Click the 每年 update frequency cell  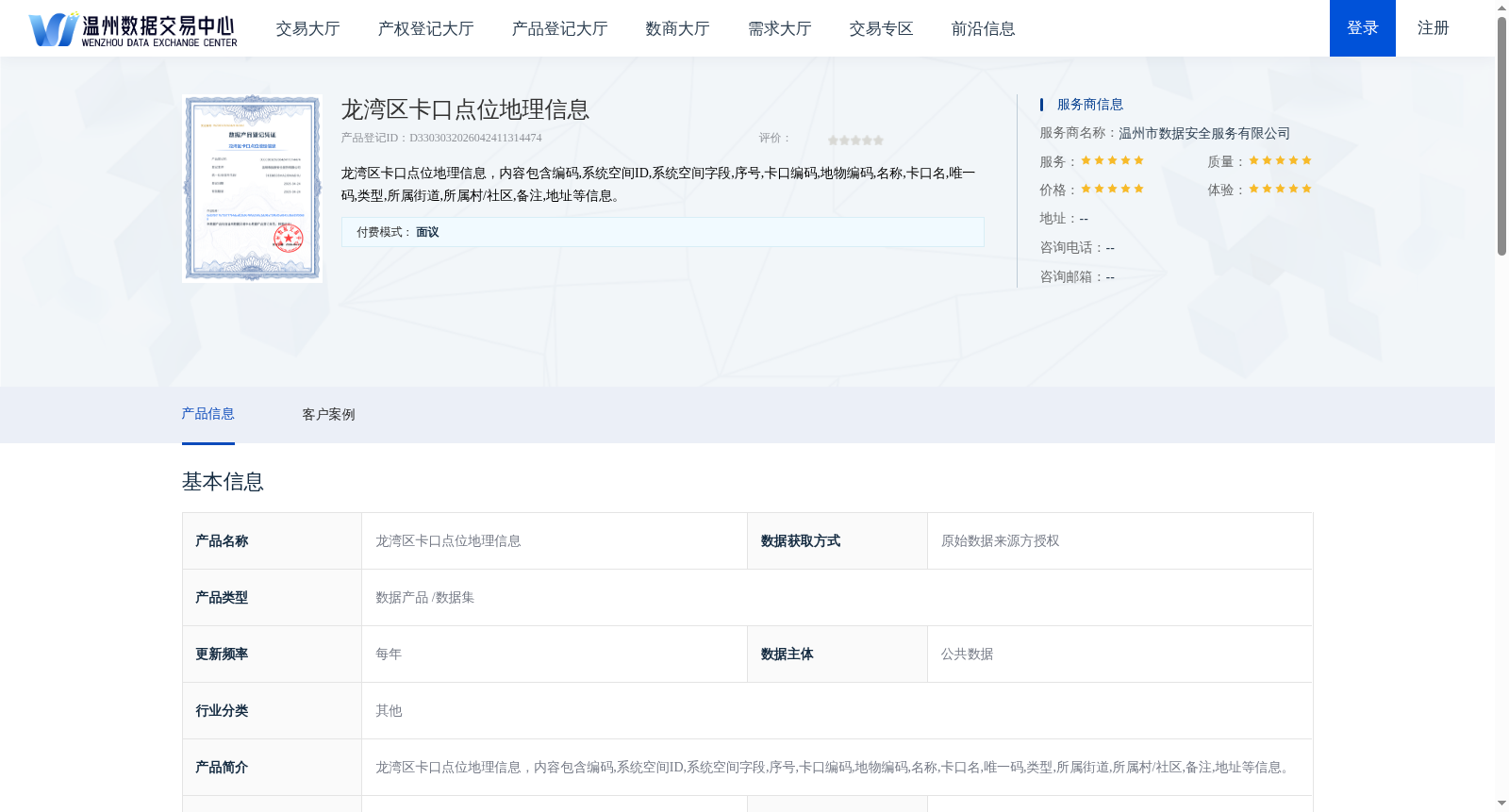click(555, 655)
